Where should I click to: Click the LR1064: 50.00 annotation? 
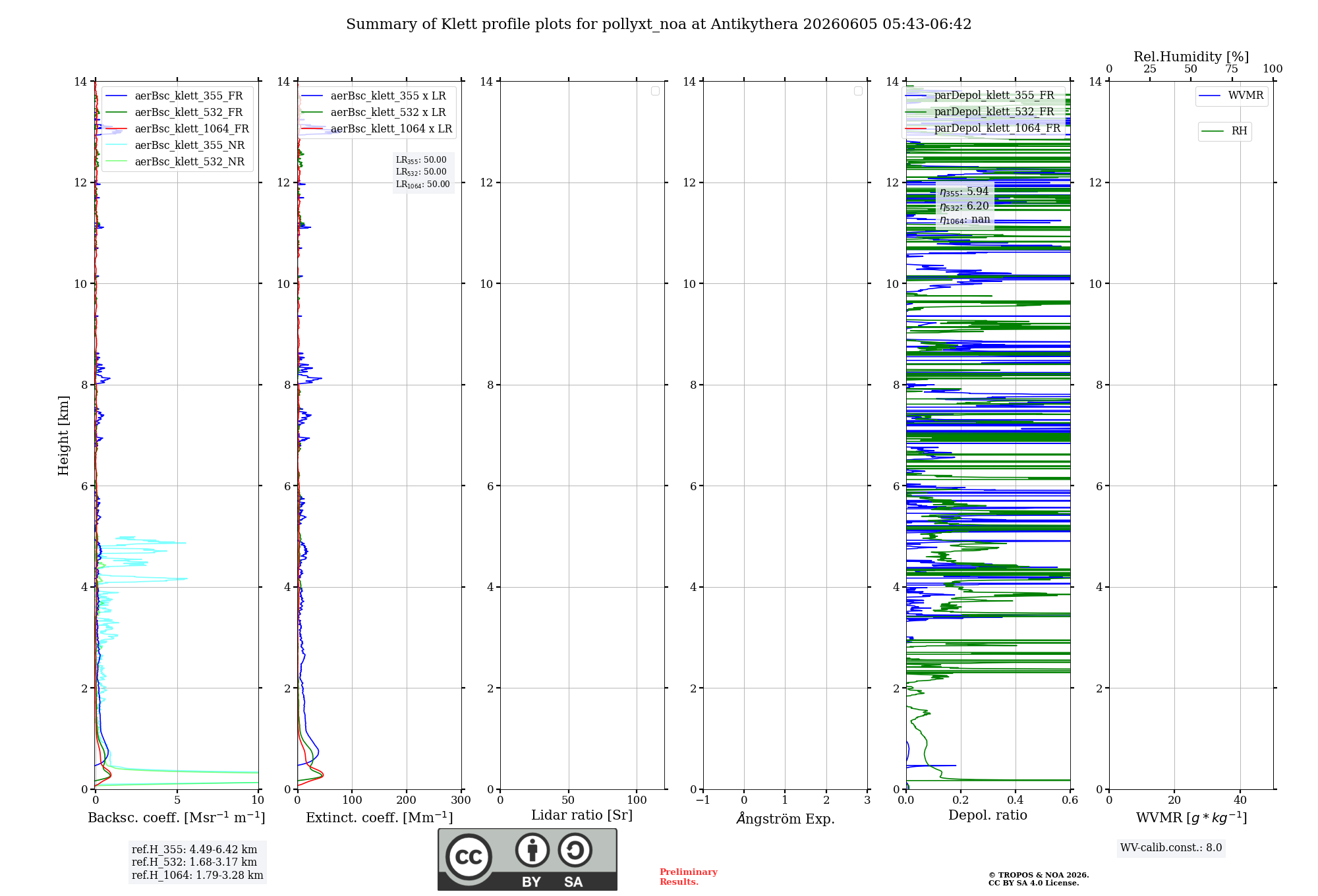[x=423, y=184]
